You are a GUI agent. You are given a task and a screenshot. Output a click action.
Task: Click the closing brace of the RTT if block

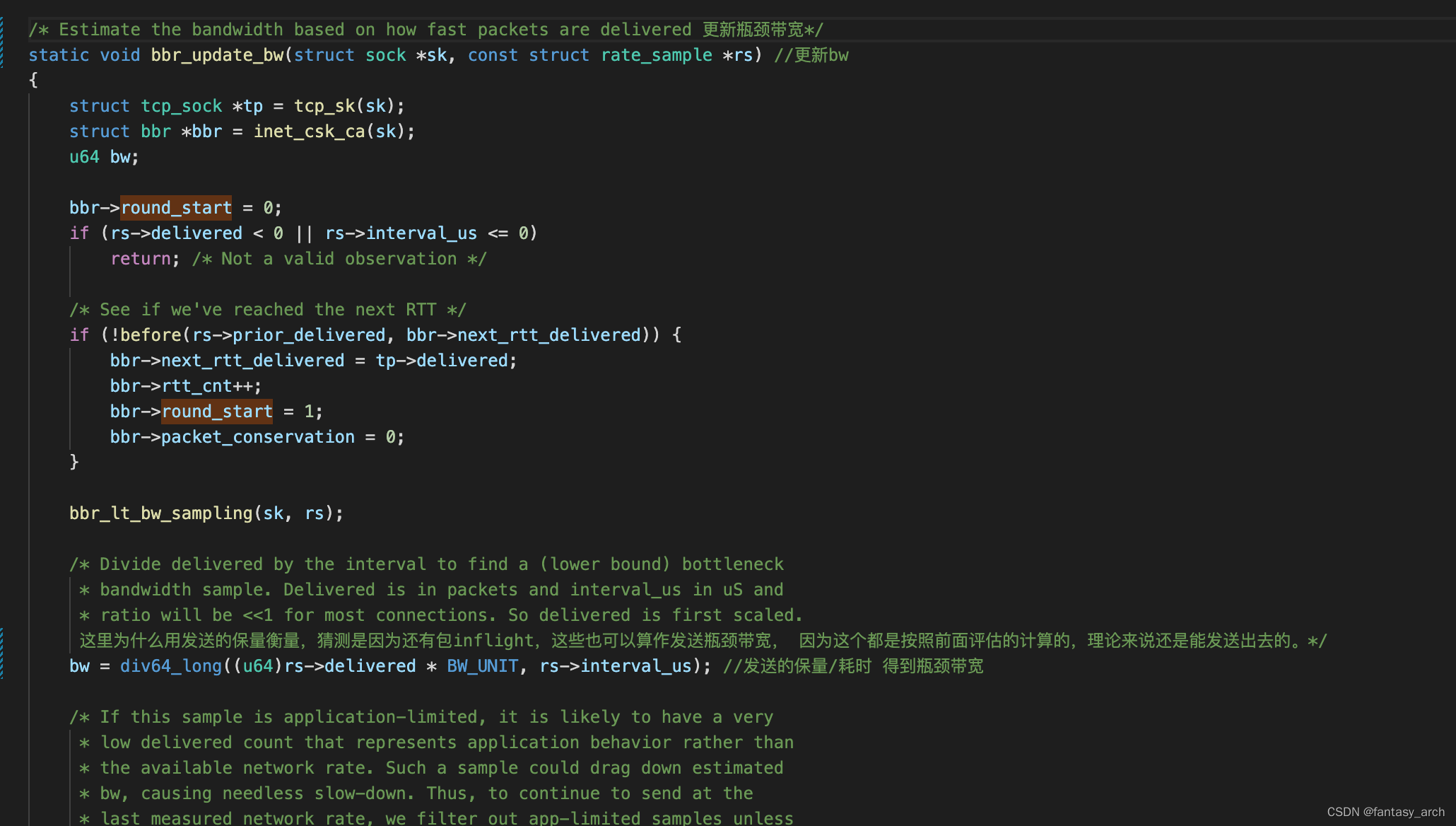pyautogui.click(x=74, y=462)
